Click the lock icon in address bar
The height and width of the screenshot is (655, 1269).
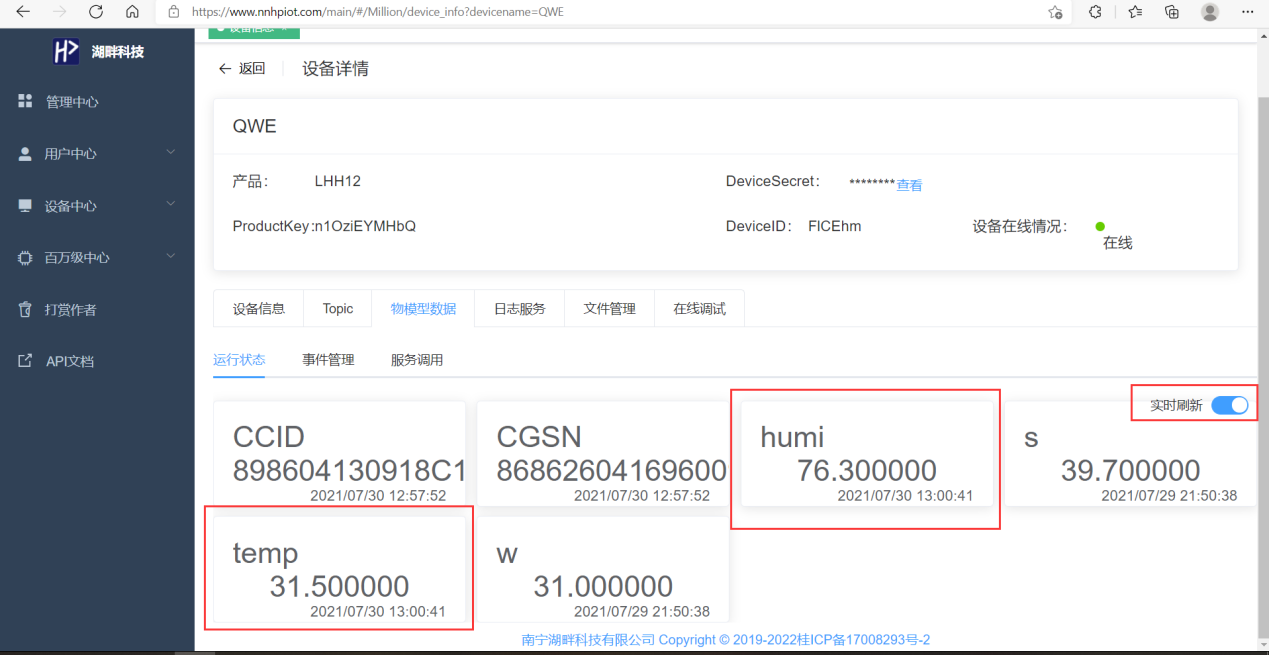pos(174,13)
